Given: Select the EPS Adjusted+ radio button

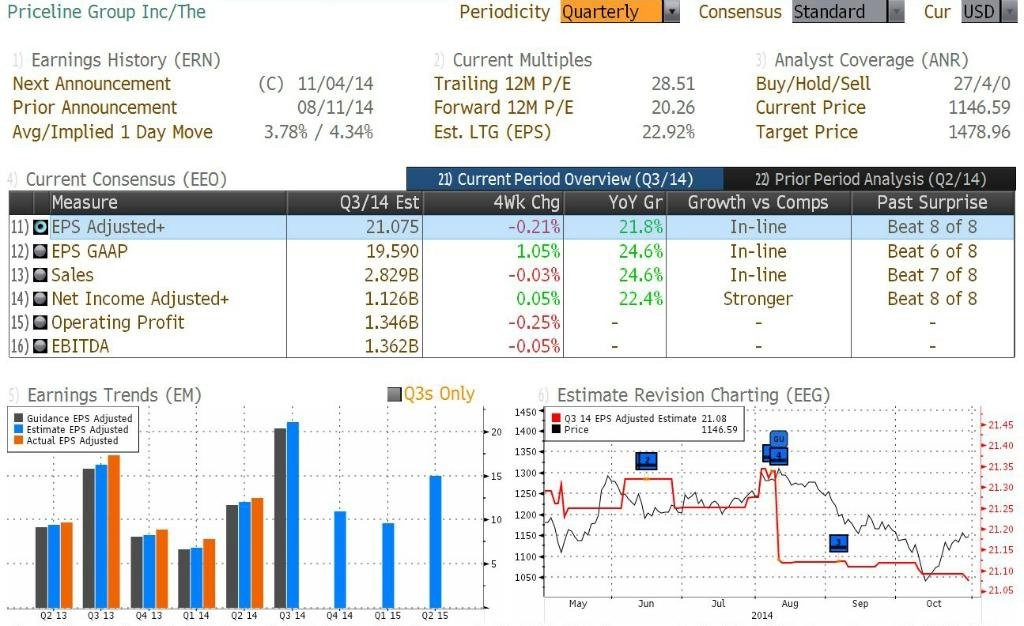Looking at the screenshot, I should coord(40,227).
